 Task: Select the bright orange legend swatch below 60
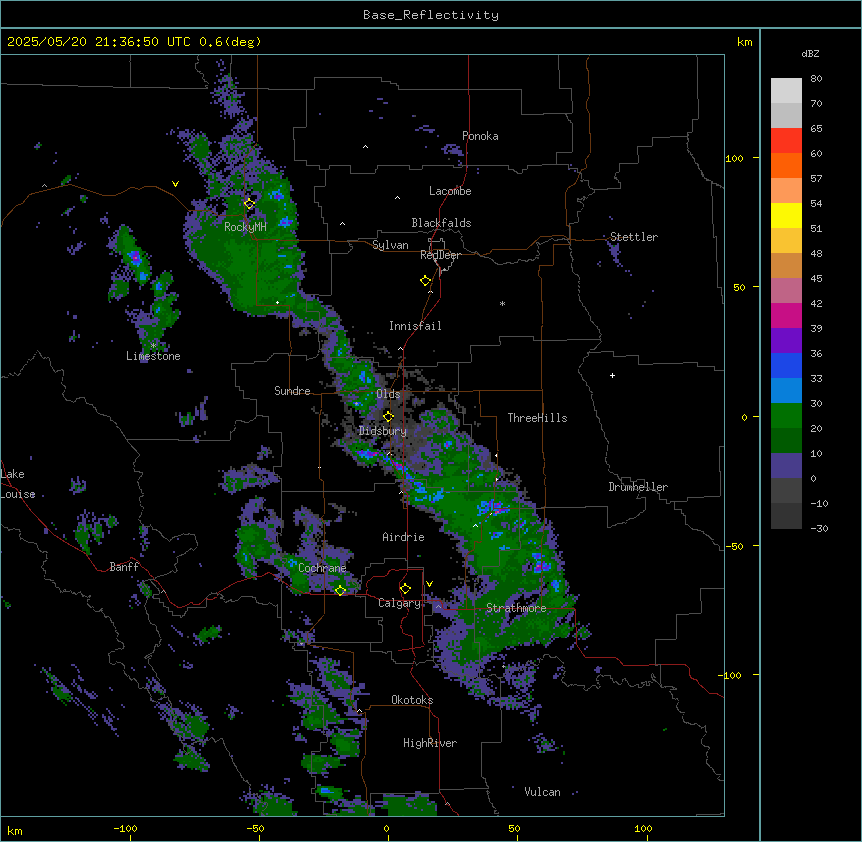tap(786, 165)
